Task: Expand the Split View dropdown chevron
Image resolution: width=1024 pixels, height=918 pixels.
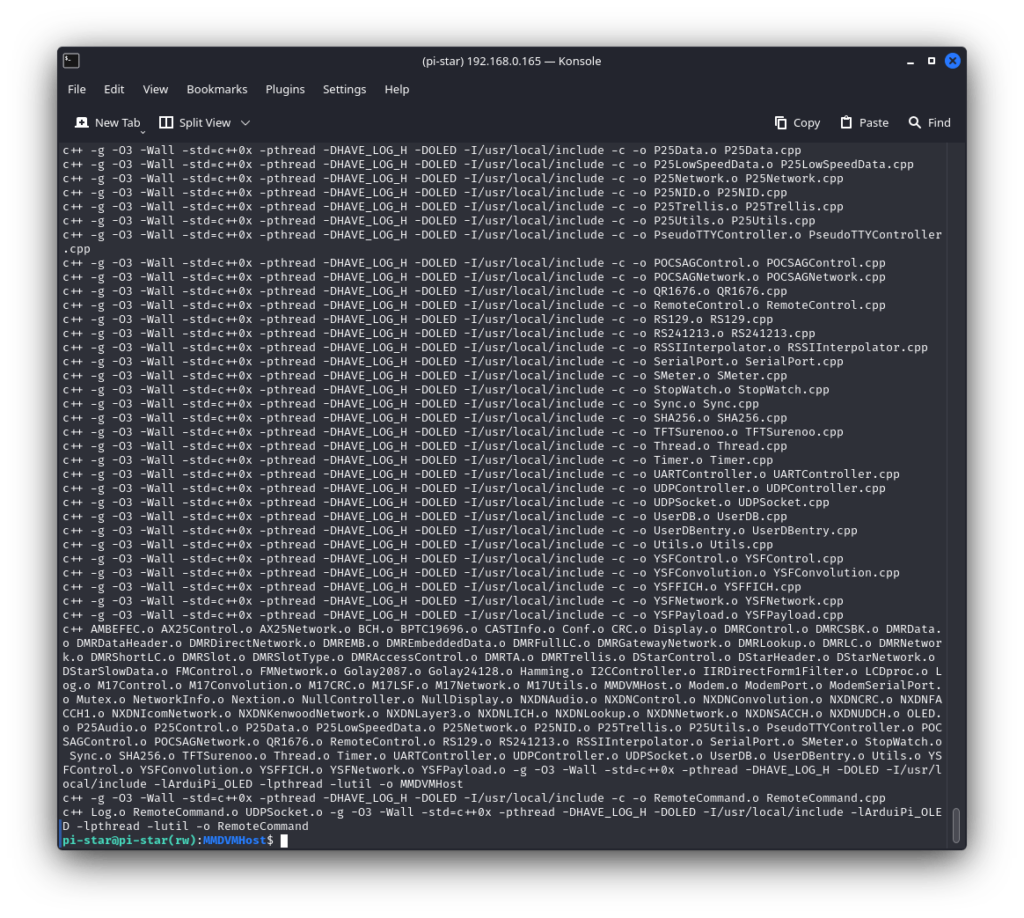Action: pyautogui.click(x=246, y=123)
